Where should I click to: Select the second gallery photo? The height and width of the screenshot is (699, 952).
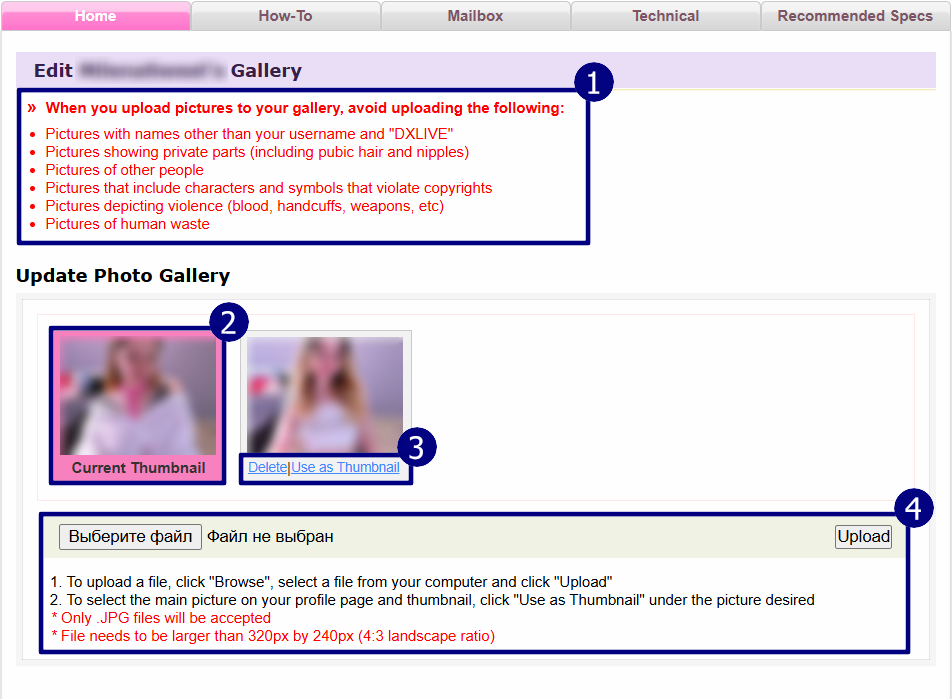pos(325,394)
